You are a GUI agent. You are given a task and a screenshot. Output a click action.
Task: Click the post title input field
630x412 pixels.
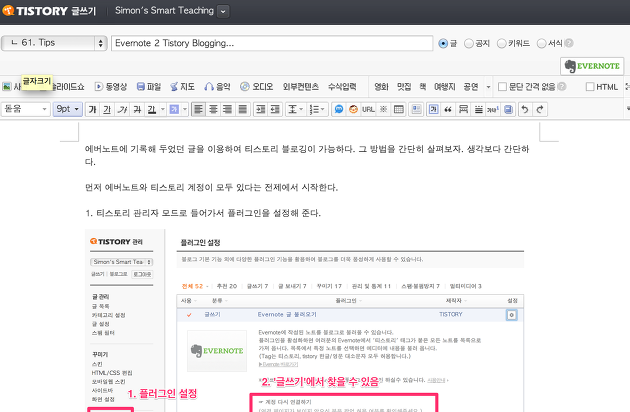[272, 43]
